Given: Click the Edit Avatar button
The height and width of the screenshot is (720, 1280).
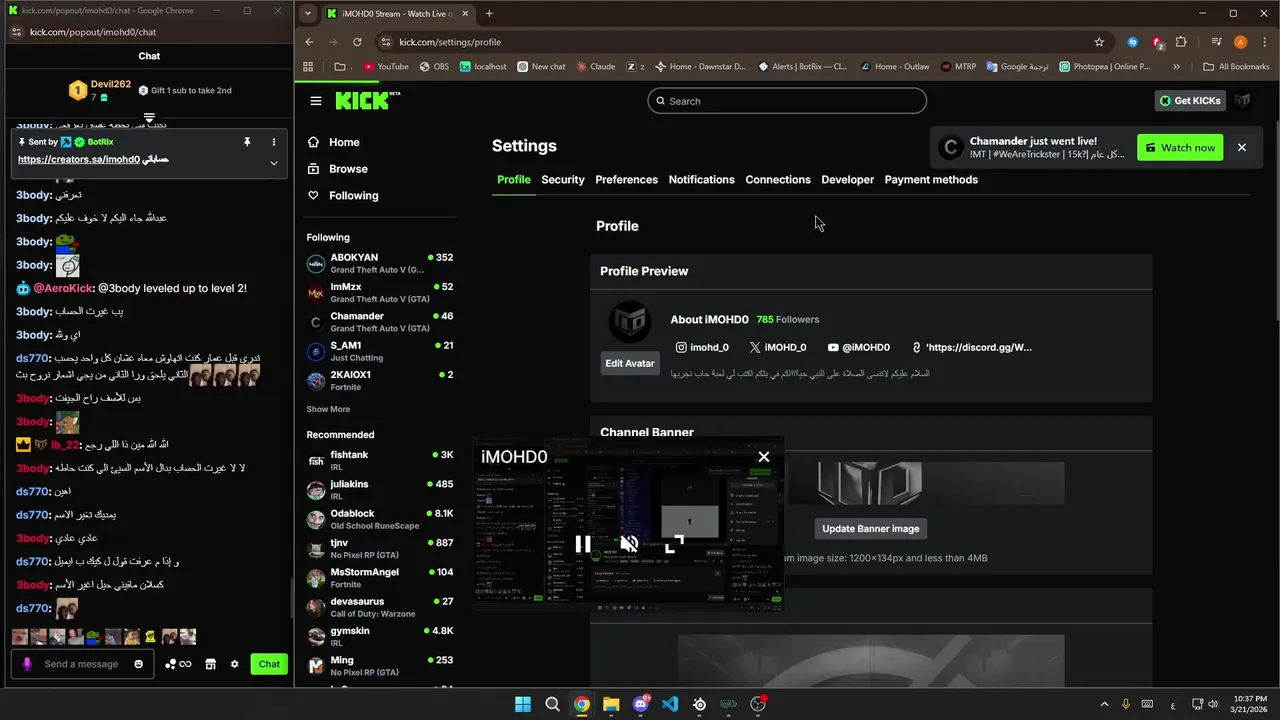Looking at the screenshot, I should point(630,363).
